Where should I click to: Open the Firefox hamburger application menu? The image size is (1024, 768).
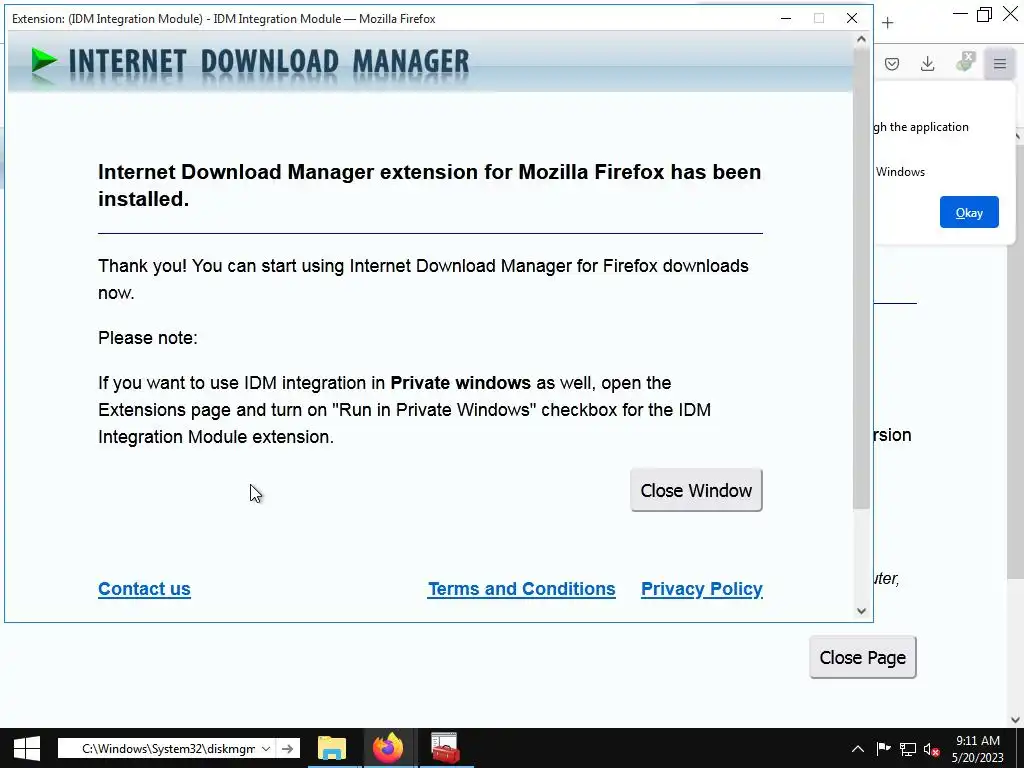[999, 63]
